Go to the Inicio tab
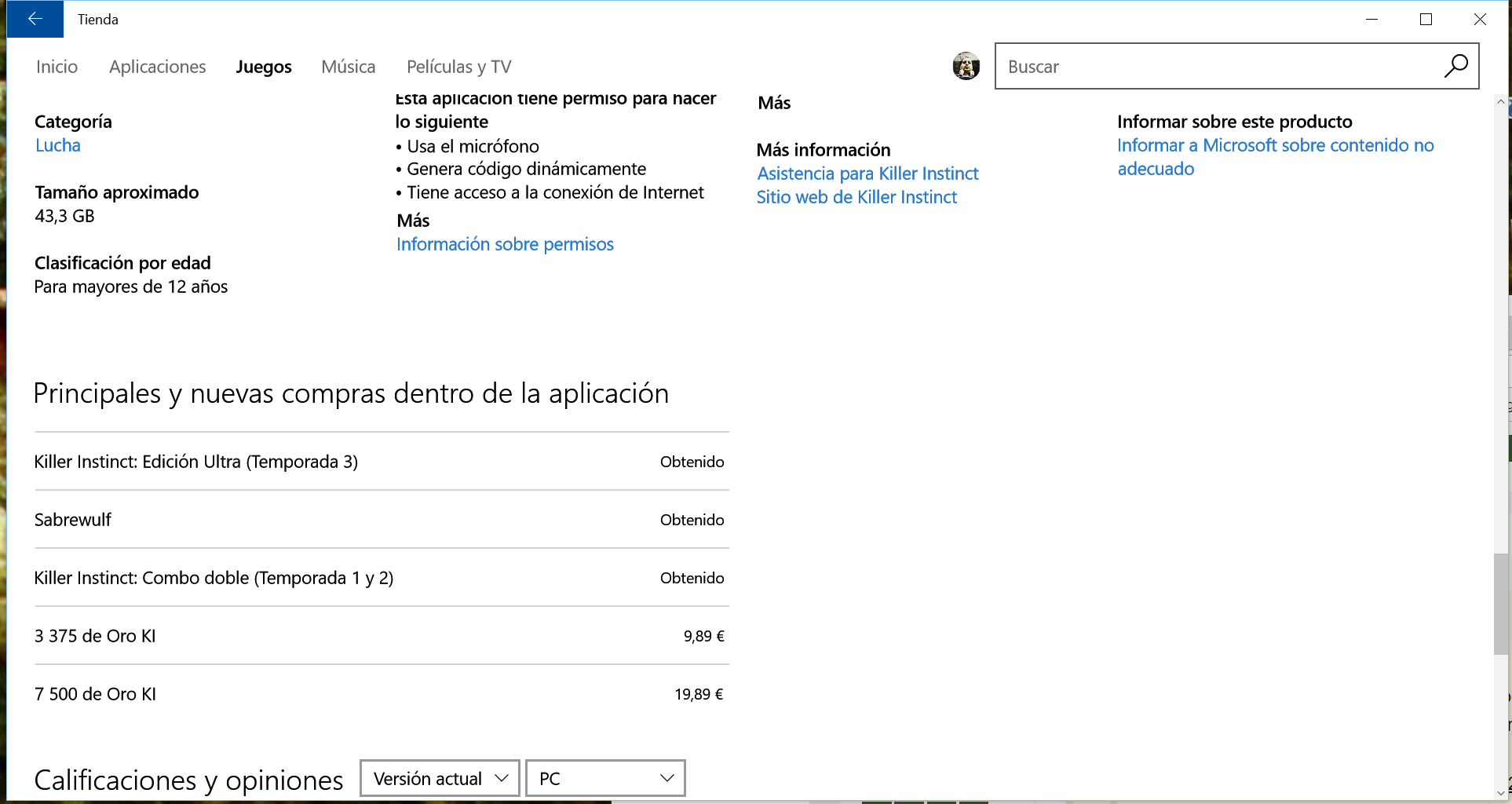The height and width of the screenshot is (804, 1512). (57, 67)
